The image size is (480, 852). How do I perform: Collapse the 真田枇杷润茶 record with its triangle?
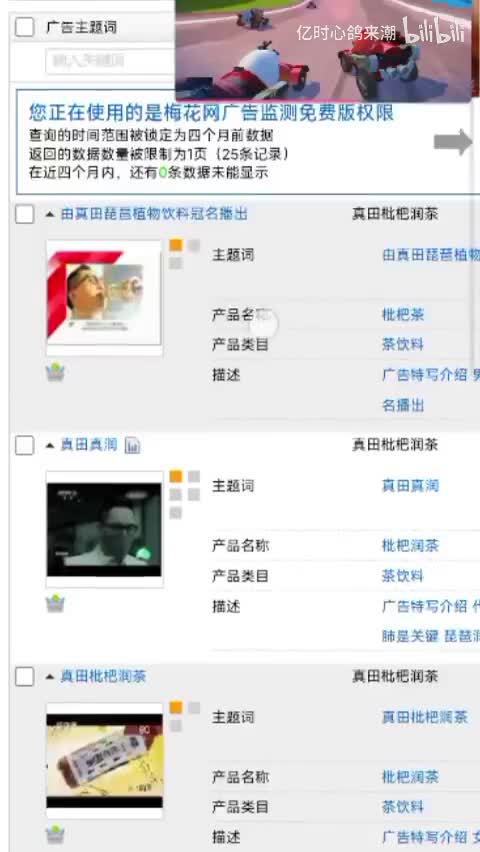click(x=50, y=677)
